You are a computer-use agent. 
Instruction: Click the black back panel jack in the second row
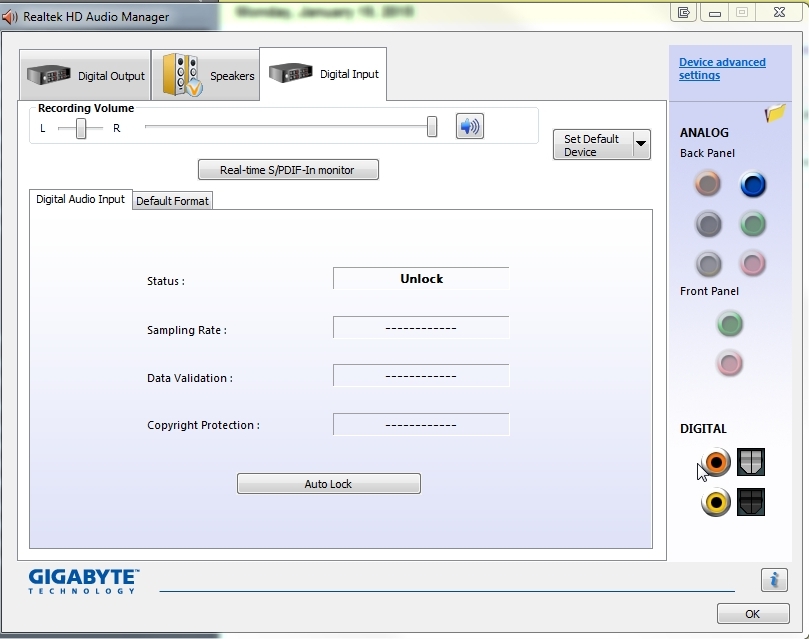pyautogui.click(x=708, y=224)
